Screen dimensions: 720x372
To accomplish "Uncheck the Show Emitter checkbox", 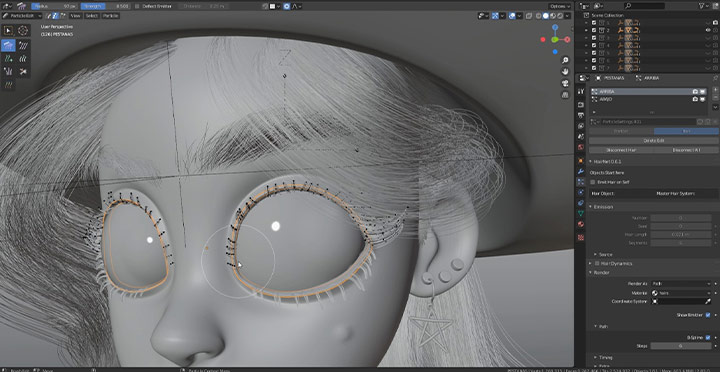I will coord(708,315).
